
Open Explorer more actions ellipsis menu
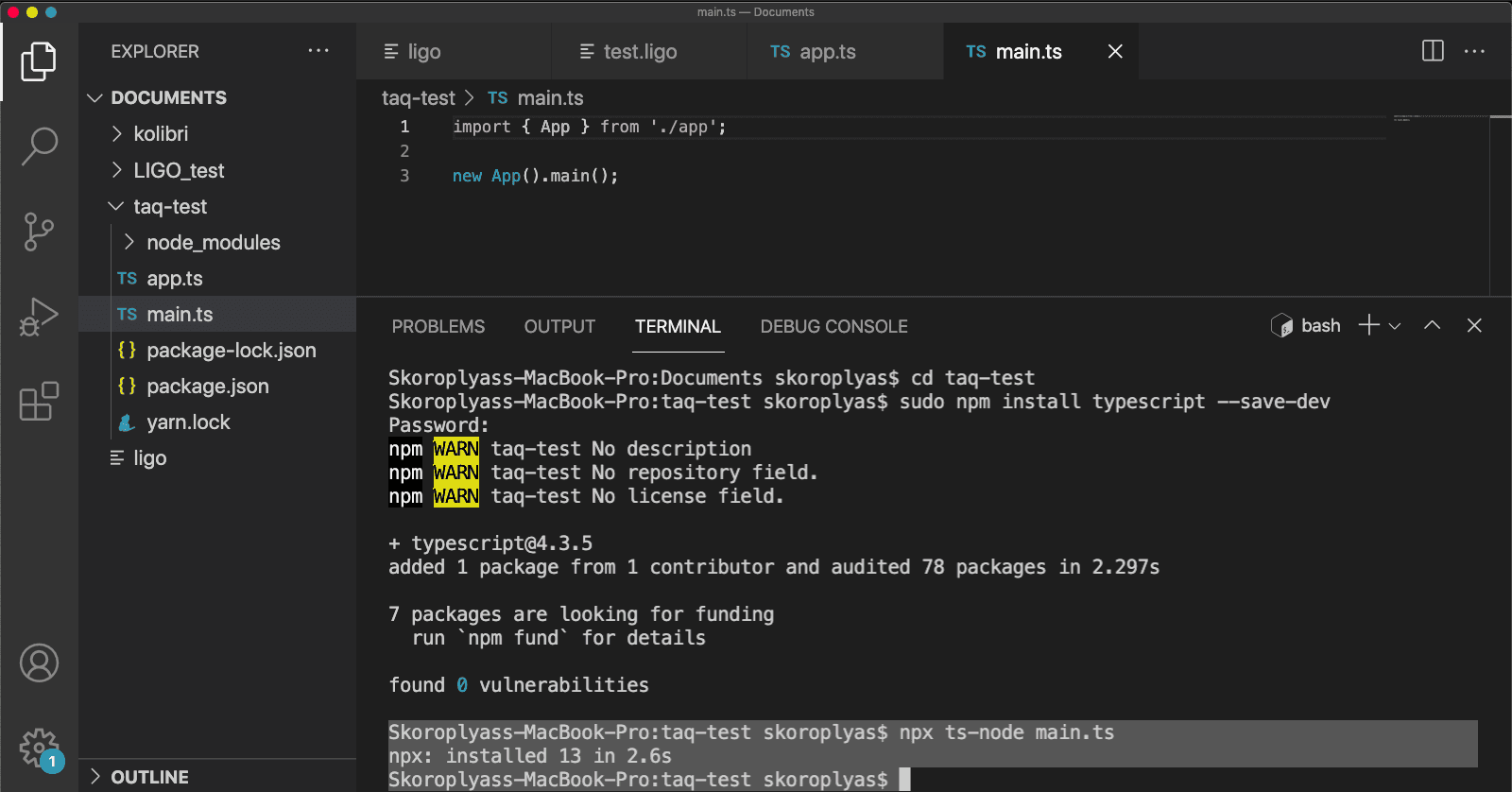coord(318,51)
